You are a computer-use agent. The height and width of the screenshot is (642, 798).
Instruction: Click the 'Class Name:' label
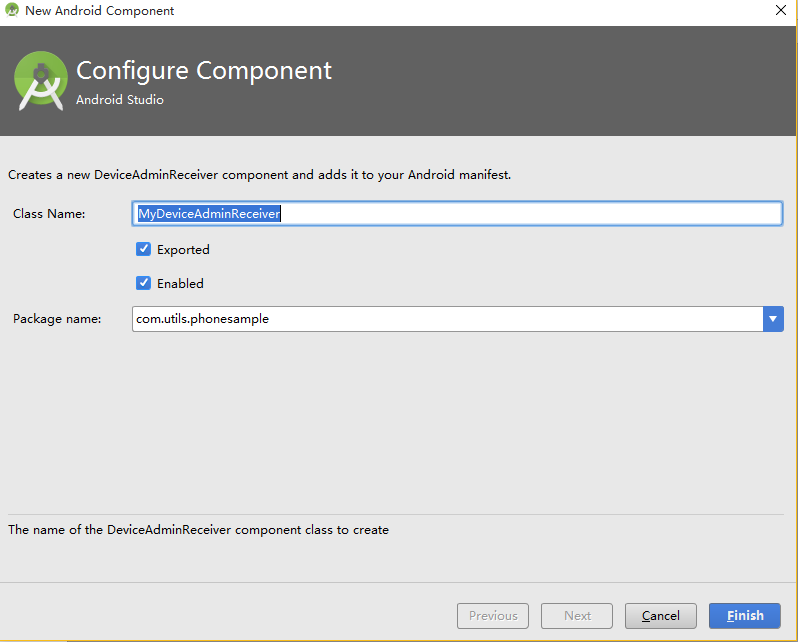pyautogui.click(x=49, y=214)
